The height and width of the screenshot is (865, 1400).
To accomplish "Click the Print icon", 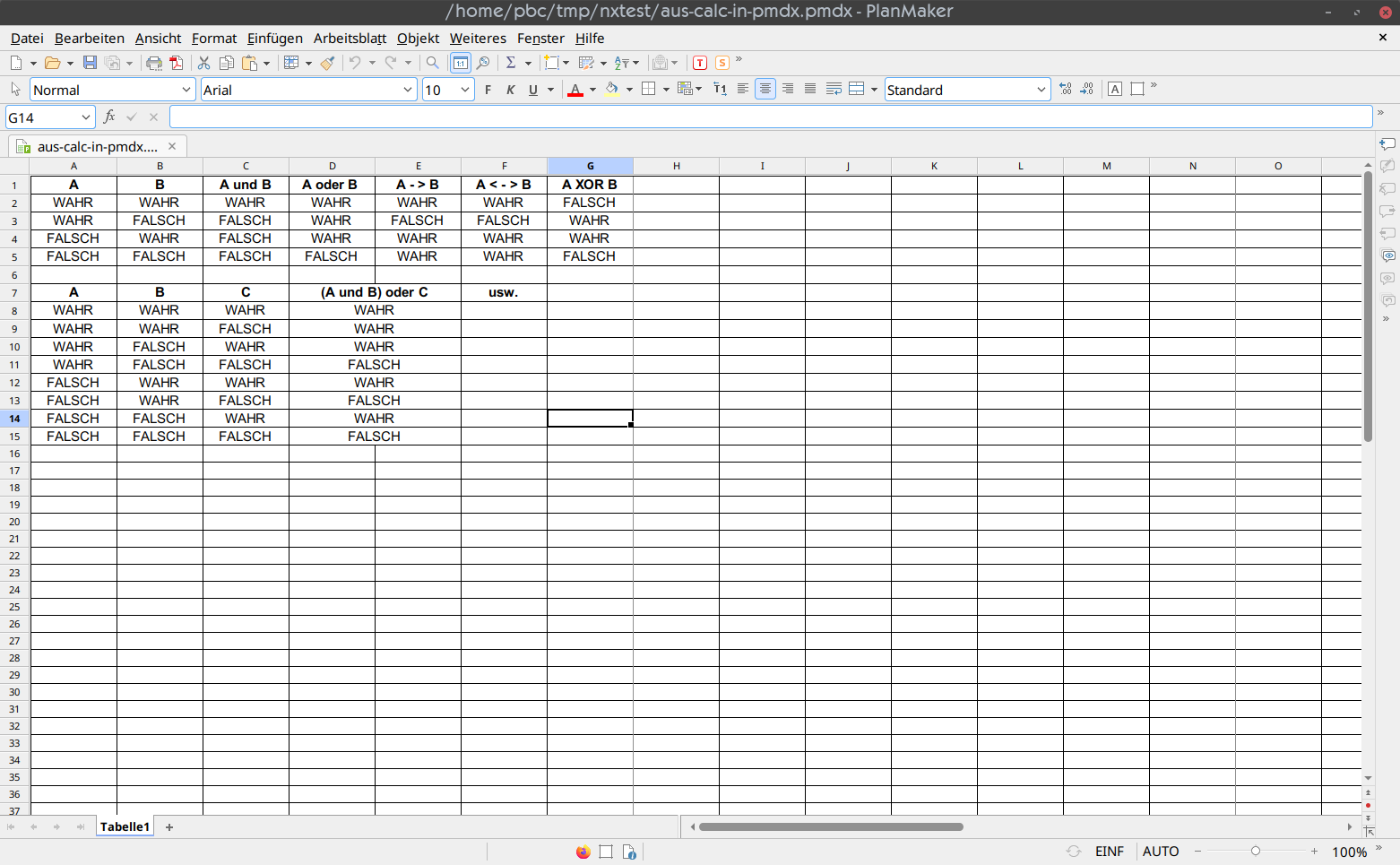I will point(154,63).
